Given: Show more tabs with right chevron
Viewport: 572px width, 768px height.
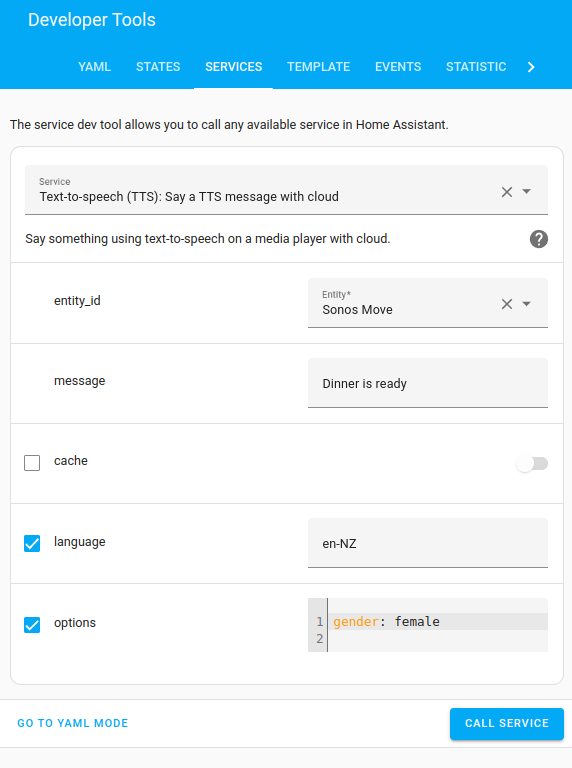Looking at the screenshot, I should pos(531,67).
